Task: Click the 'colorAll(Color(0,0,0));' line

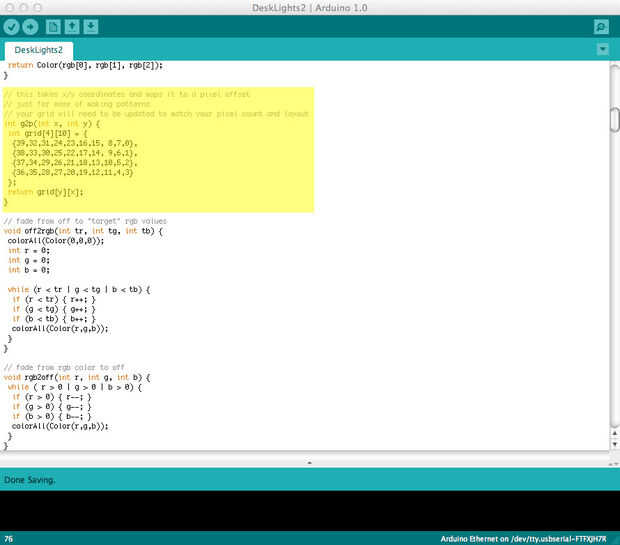Action: point(56,241)
